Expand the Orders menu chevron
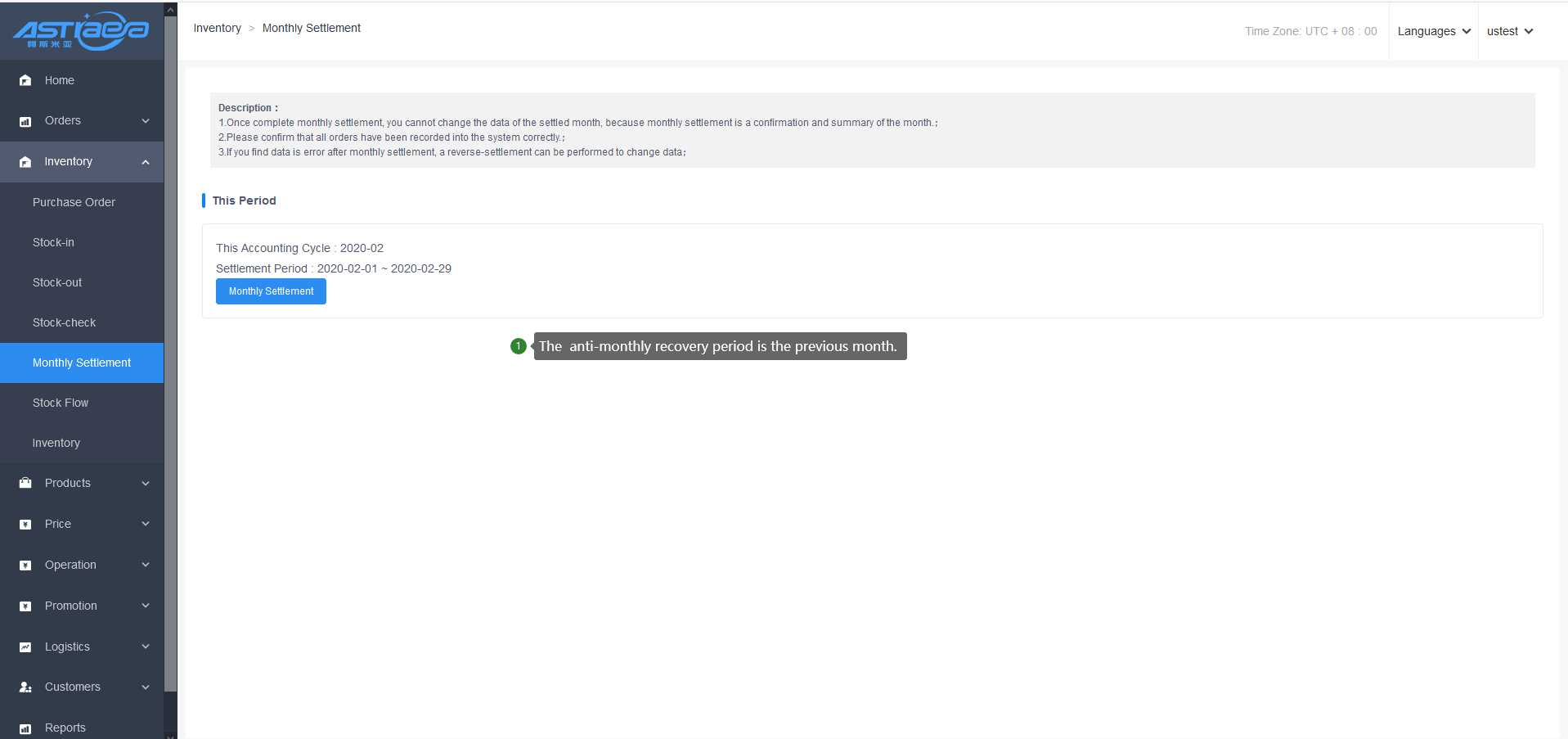This screenshot has height=739, width=1568. click(146, 121)
